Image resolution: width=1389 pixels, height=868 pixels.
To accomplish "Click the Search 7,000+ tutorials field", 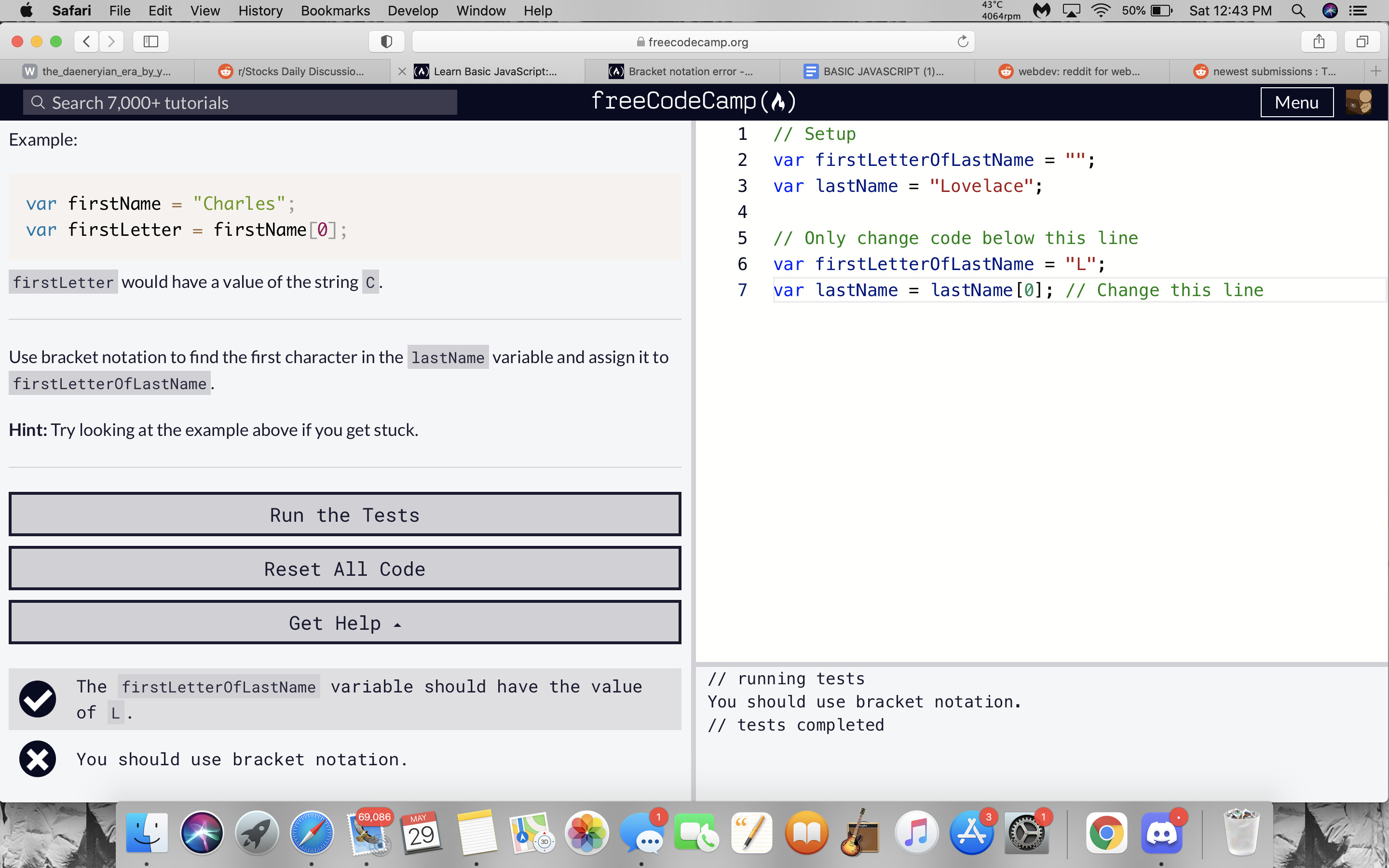I will click(x=239, y=102).
